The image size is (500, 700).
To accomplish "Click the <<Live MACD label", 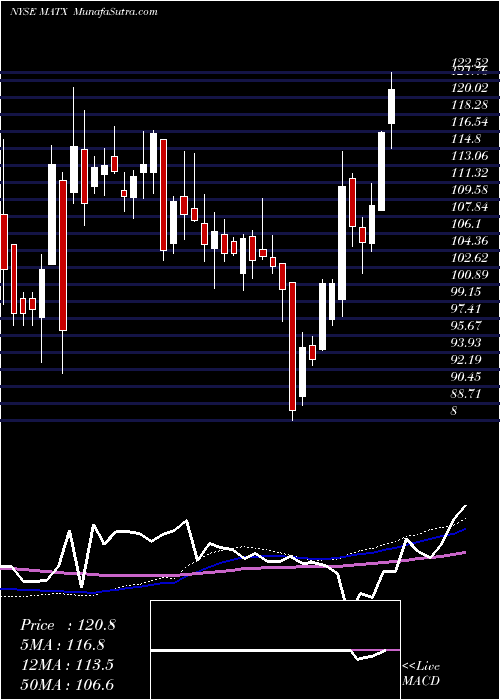I will 421,673.
